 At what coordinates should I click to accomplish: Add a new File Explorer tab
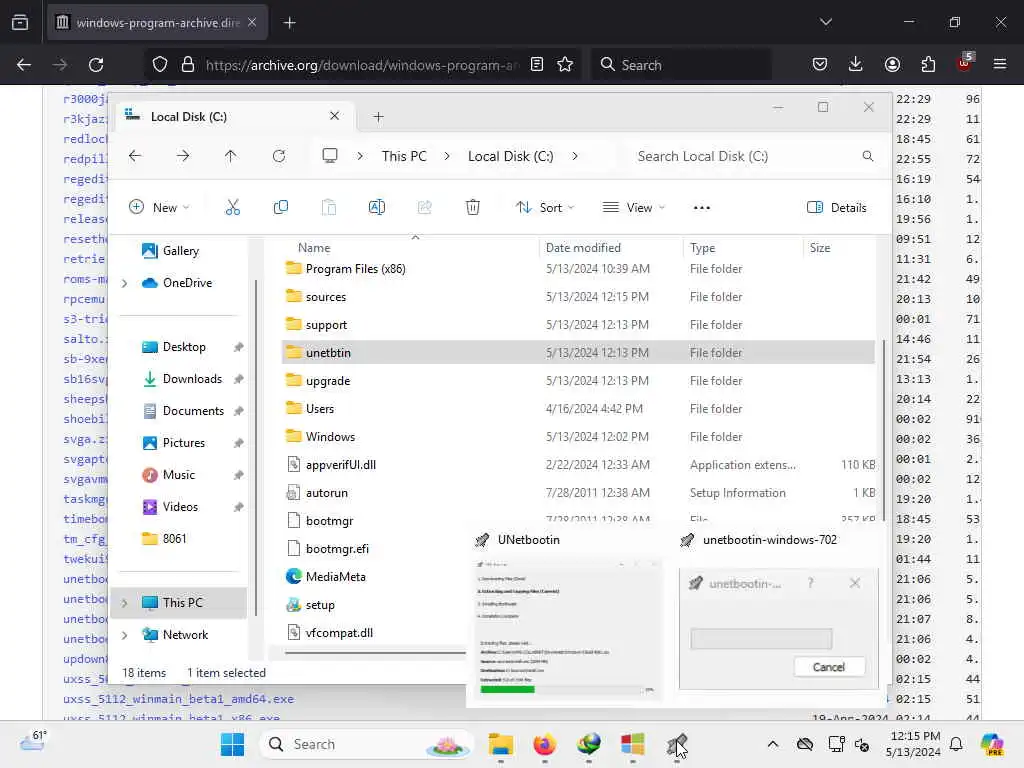click(x=378, y=117)
